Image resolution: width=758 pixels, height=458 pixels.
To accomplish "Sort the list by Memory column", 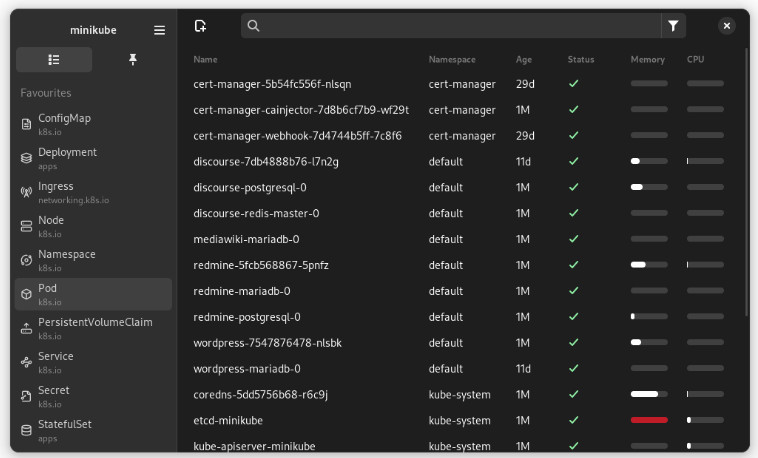I will click(x=647, y=59).
